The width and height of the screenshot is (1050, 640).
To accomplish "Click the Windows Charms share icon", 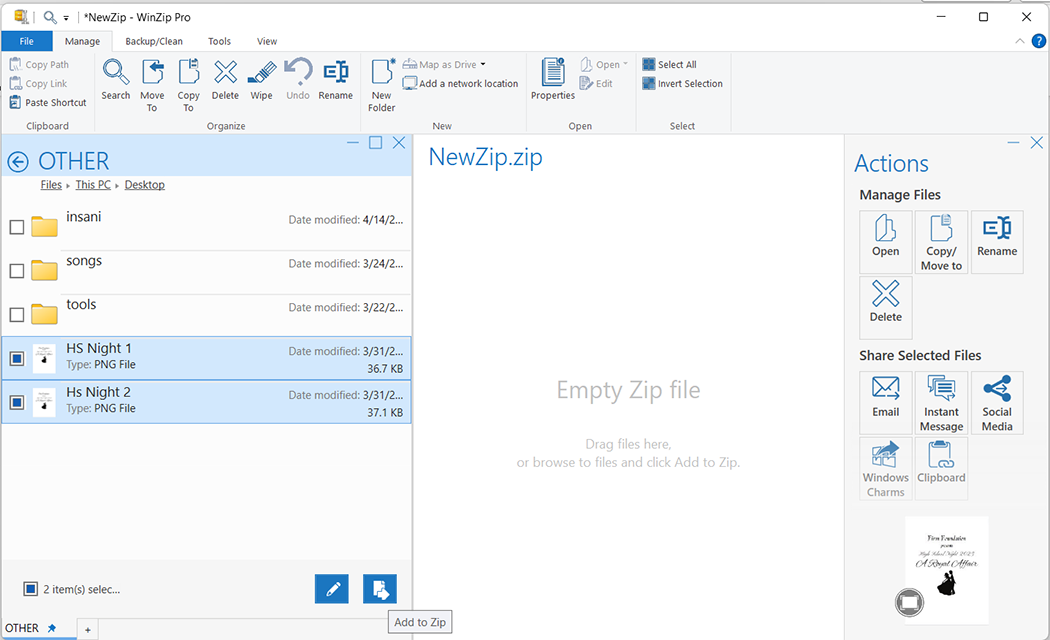I will tap(885, 468).
